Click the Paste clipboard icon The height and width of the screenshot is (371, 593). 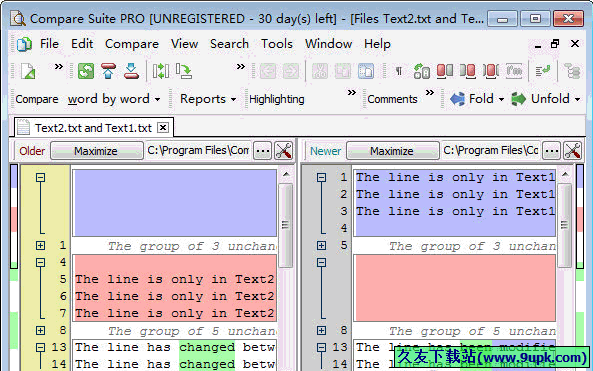(366, 71)
